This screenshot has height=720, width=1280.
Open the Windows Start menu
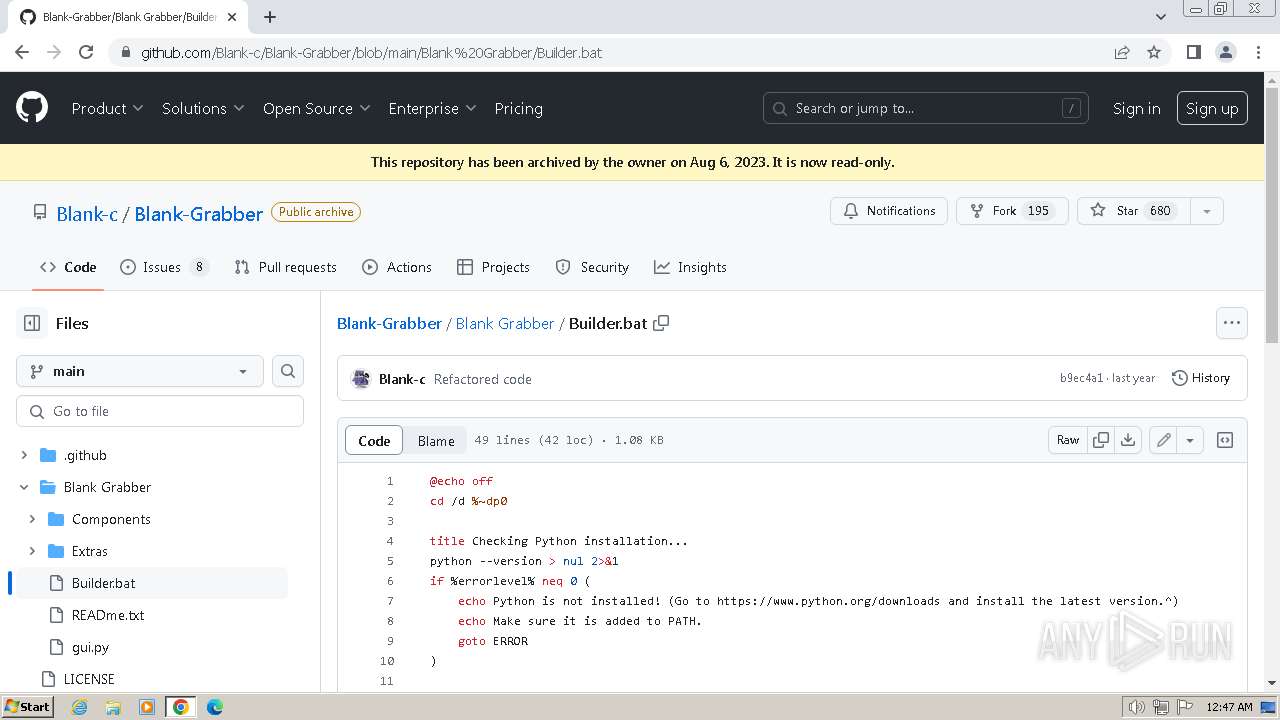(27, 707)
